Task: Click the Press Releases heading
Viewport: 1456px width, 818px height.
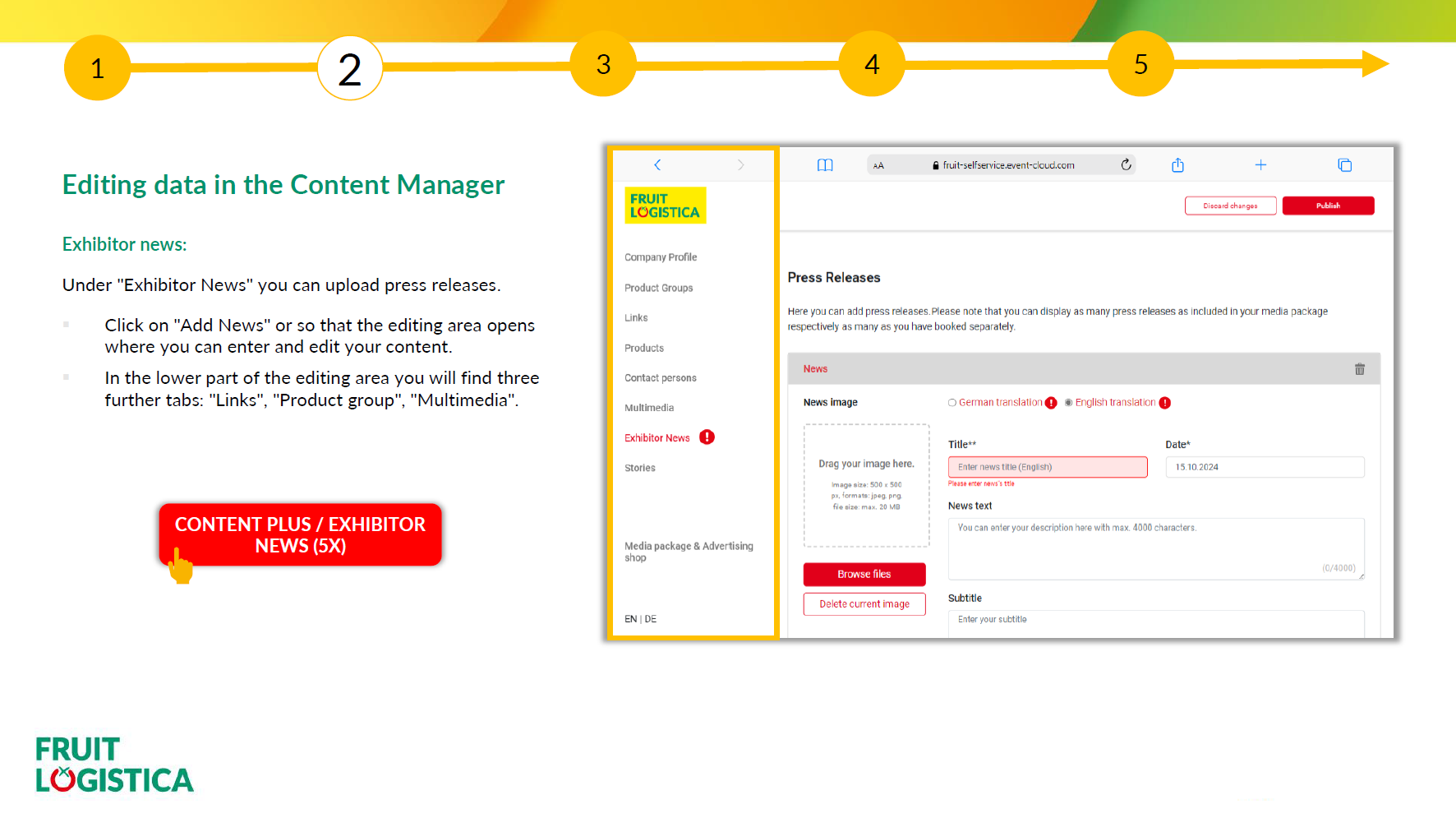Action: [x=834, y=278]
